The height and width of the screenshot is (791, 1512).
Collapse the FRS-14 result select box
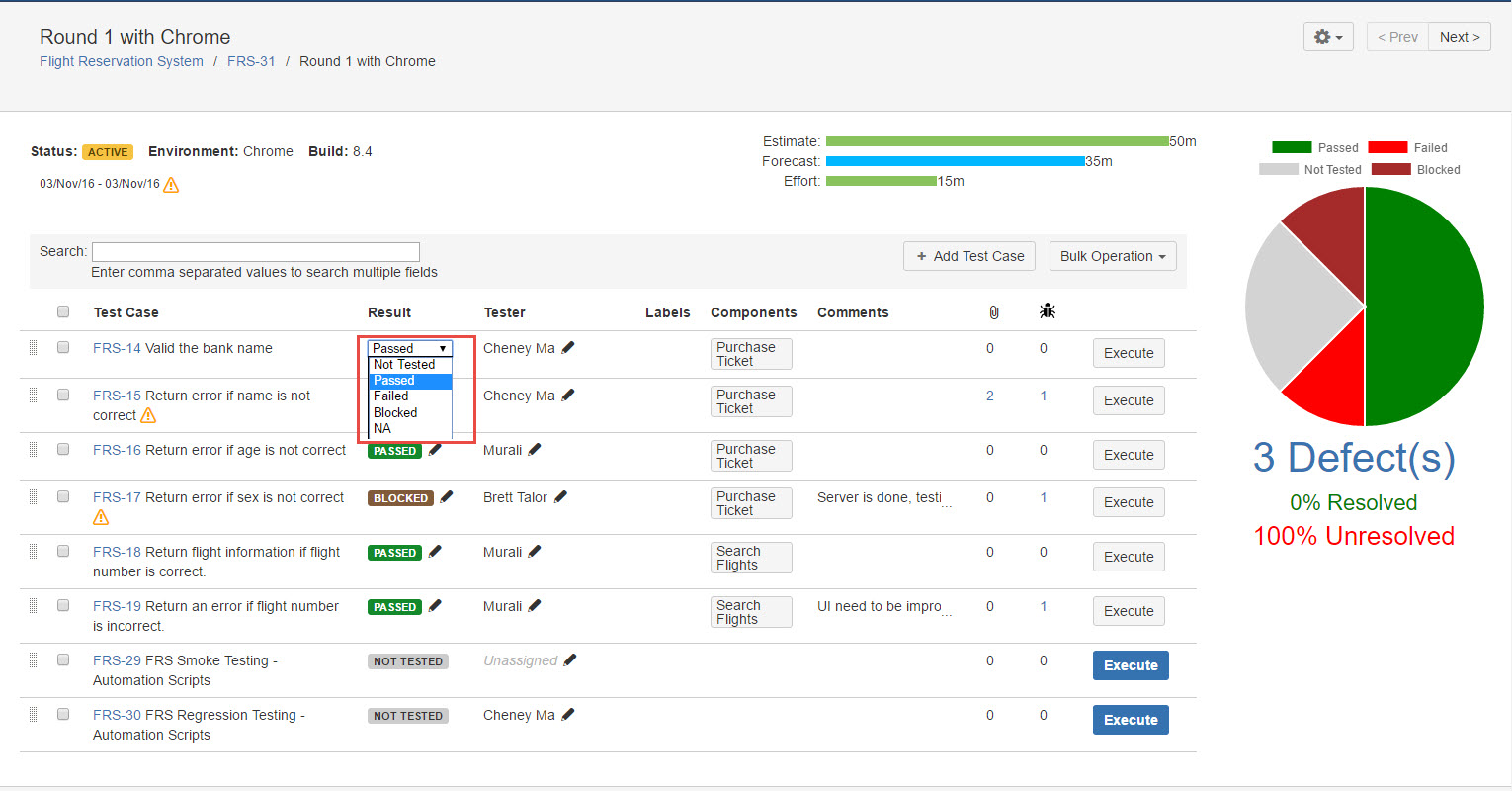pos(410,348)
